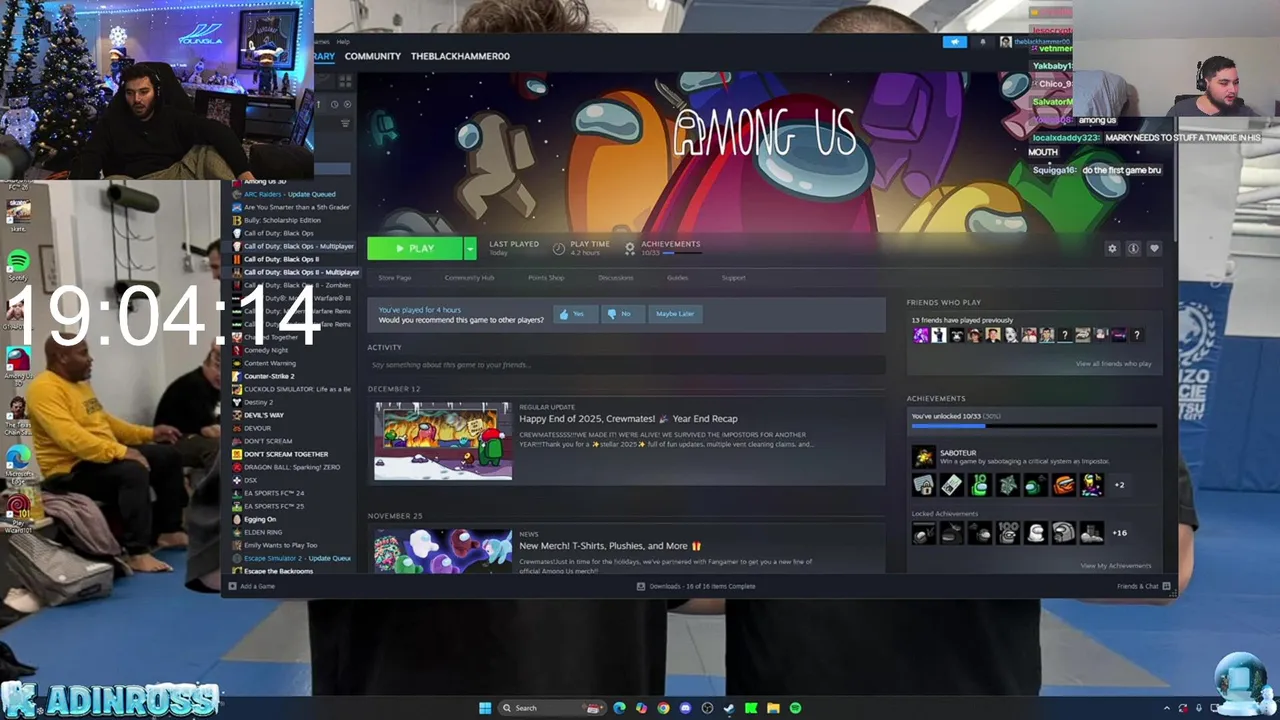
Task: Click the achievements progress bar in sidebar
Action: (x=1034, y=426)
